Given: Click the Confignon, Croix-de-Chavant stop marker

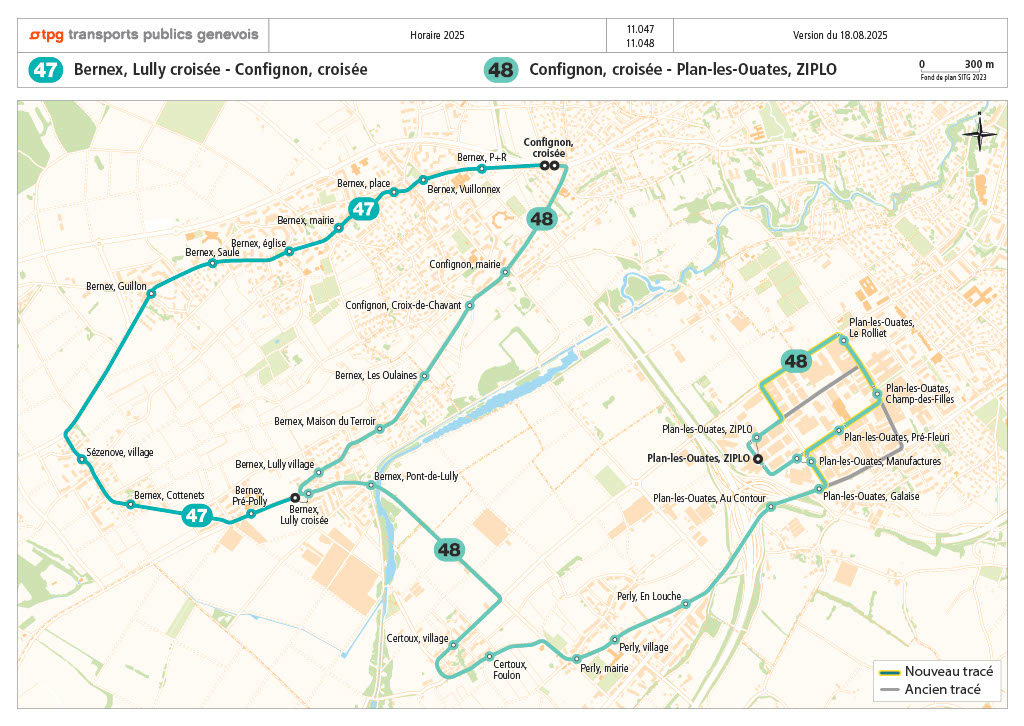Looking at the screenshot, I should click(469, 306).
